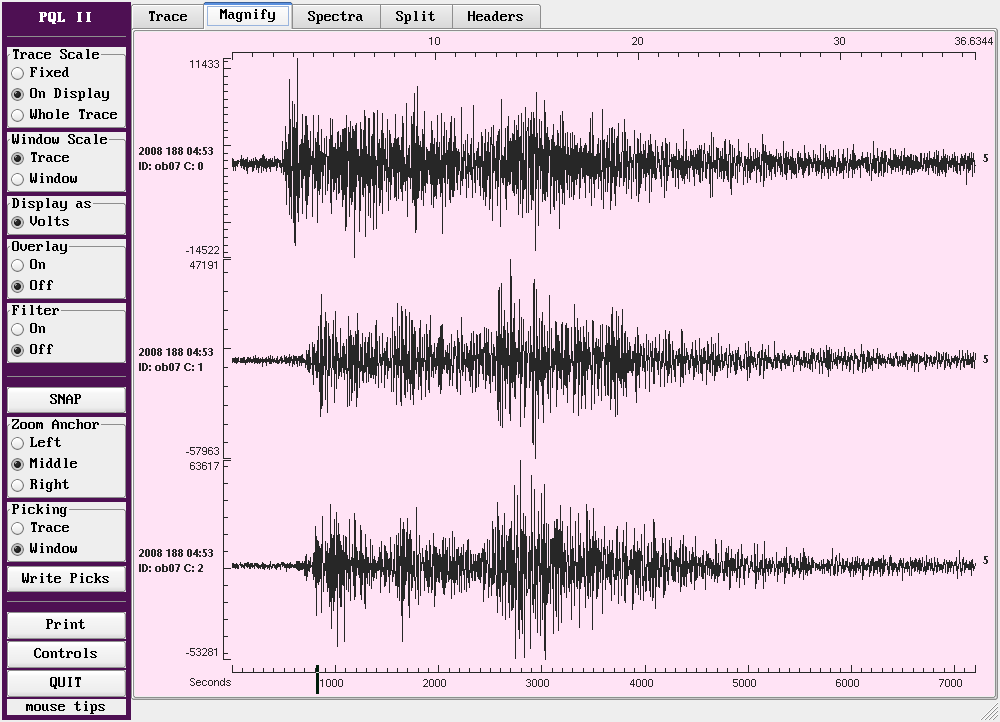Screen dimensions: 1000x722
Task: Select Fixed trace scale option
Action: [18, 73]
